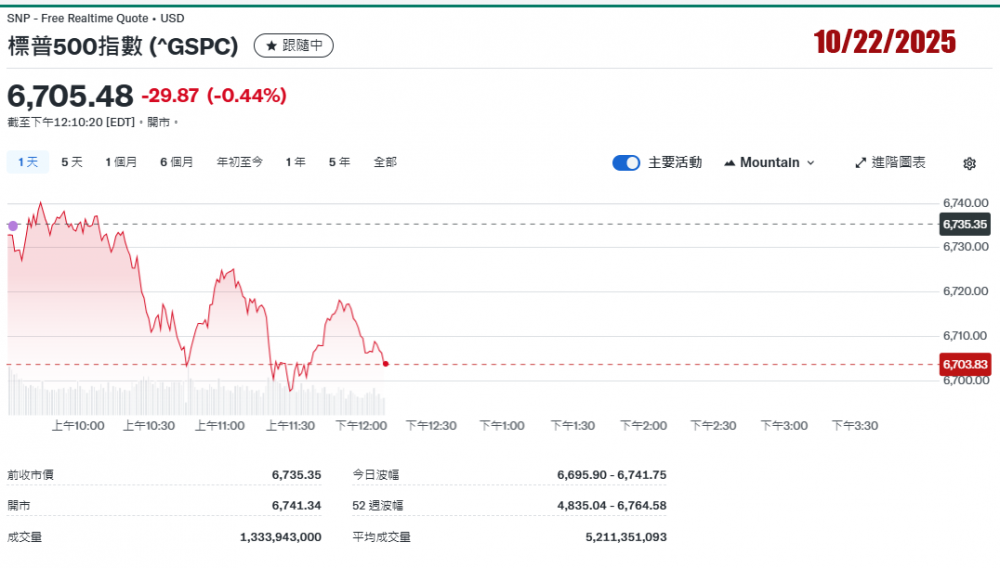Select the 1個月 time range
The width and height of the screenshot is (1000, 568).
pos(121,162)
